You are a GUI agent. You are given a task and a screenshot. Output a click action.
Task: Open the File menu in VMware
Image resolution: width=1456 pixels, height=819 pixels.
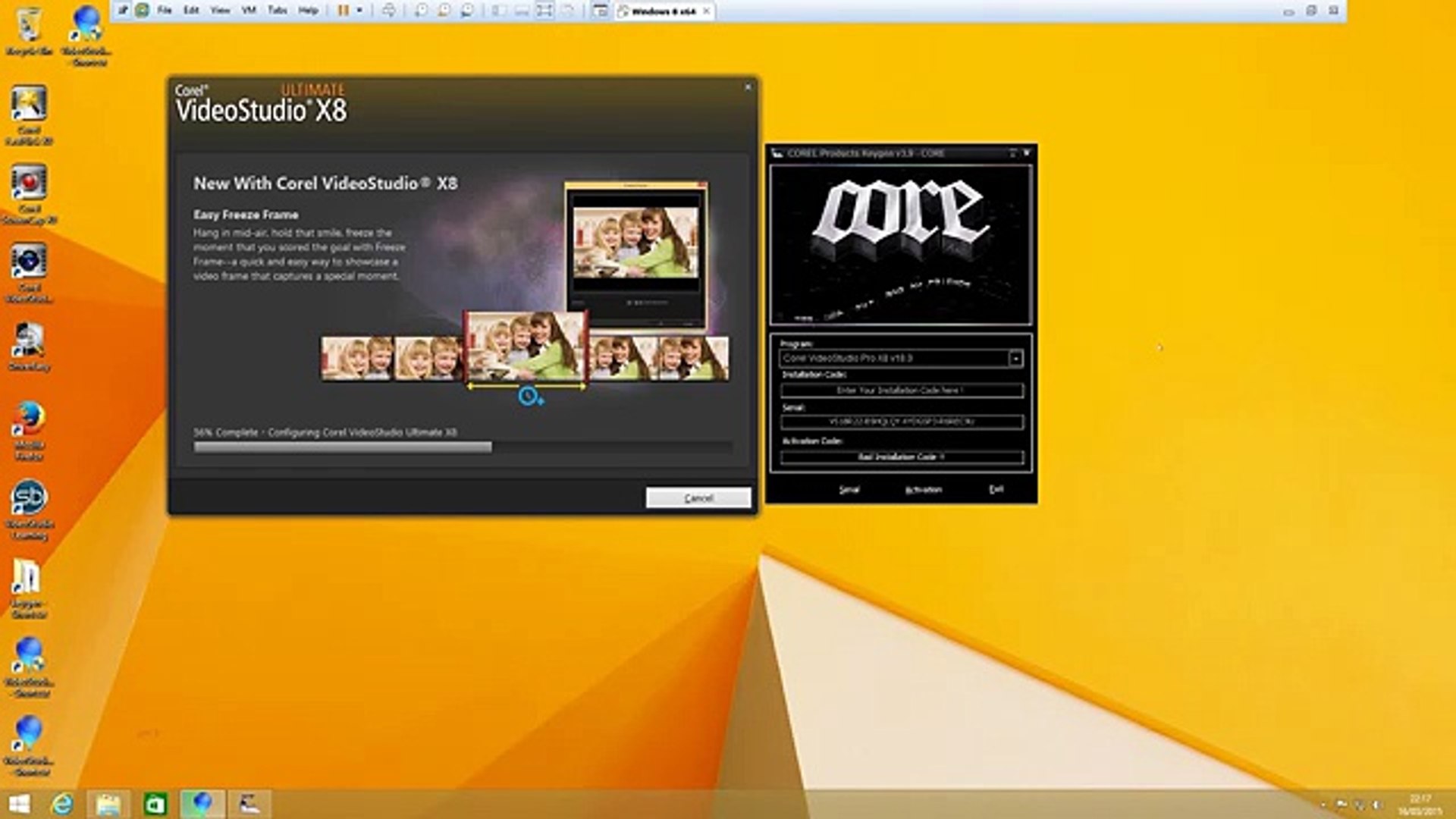point(164,11)
